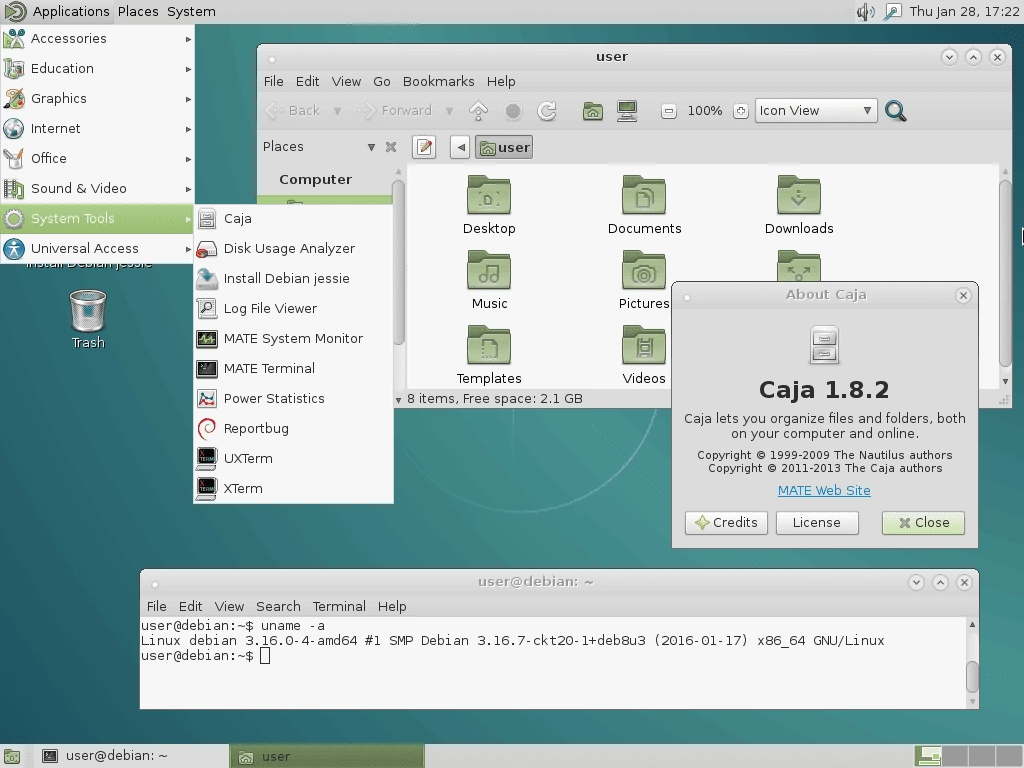The image size is (1024, 768).
Task: Click the date and time clock
Action: point(964,12)
